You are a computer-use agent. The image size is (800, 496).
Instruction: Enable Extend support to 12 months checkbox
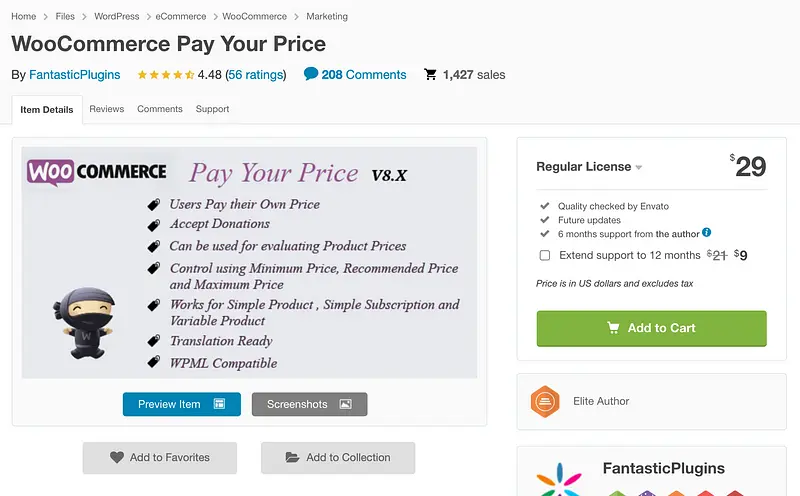[545, 255]
